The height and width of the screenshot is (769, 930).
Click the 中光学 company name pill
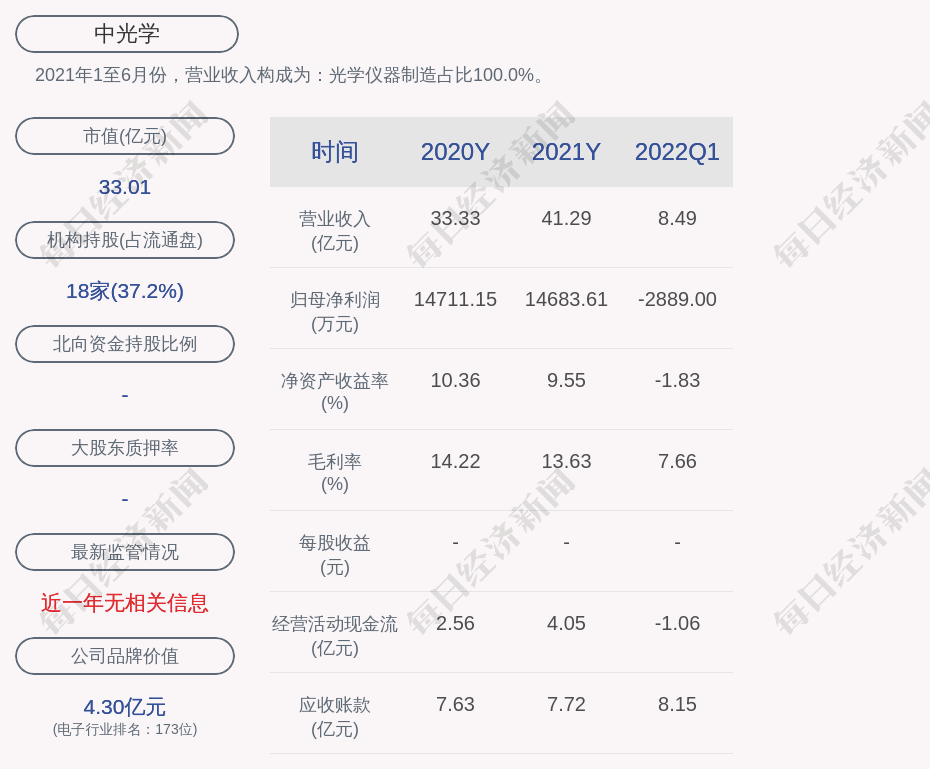[127, 34]
